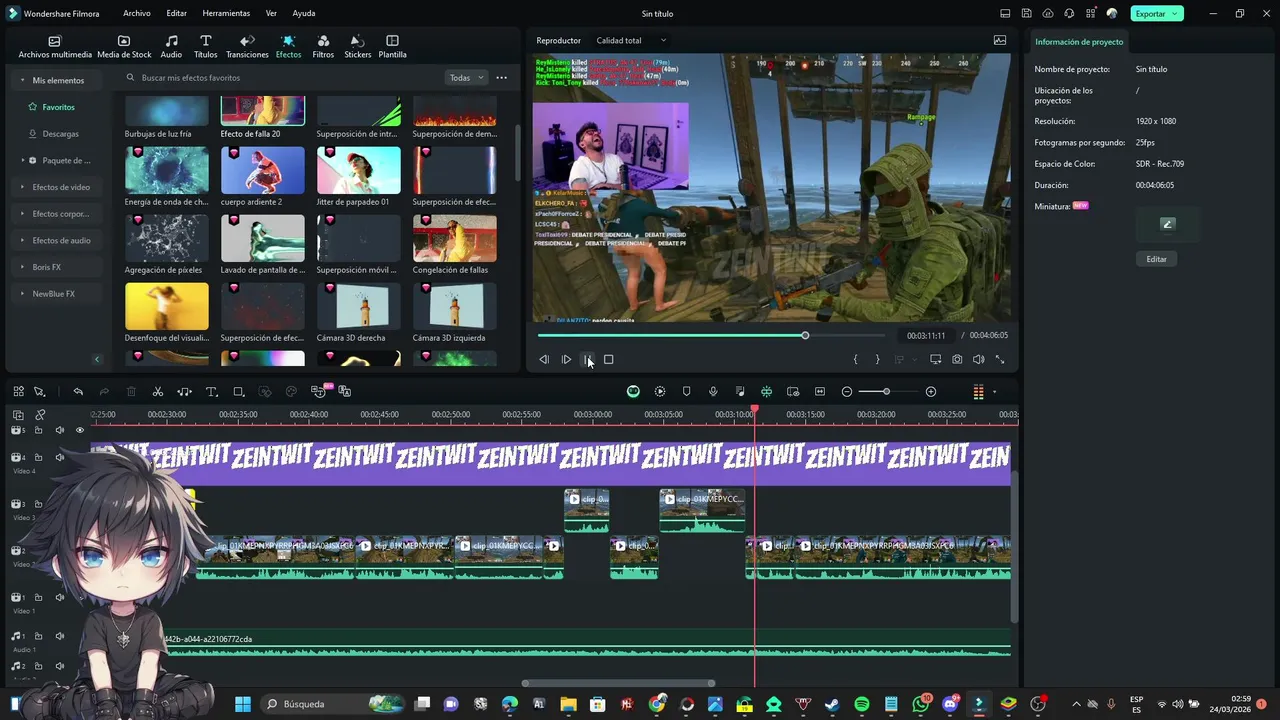Record voiceover with microphone icon

[713, 392]
